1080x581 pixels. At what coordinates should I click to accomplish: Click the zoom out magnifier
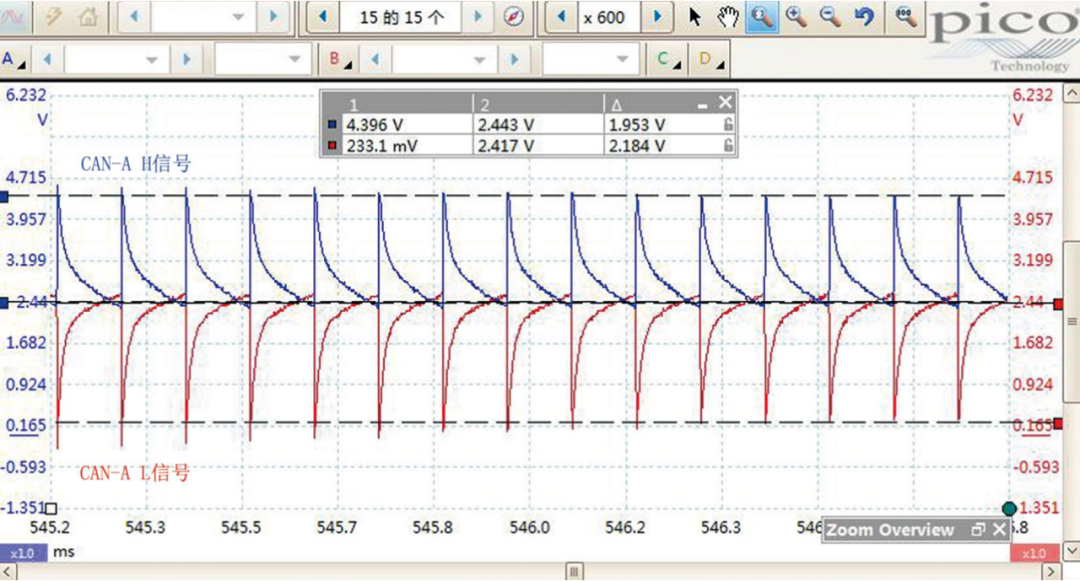coord(830,17)
